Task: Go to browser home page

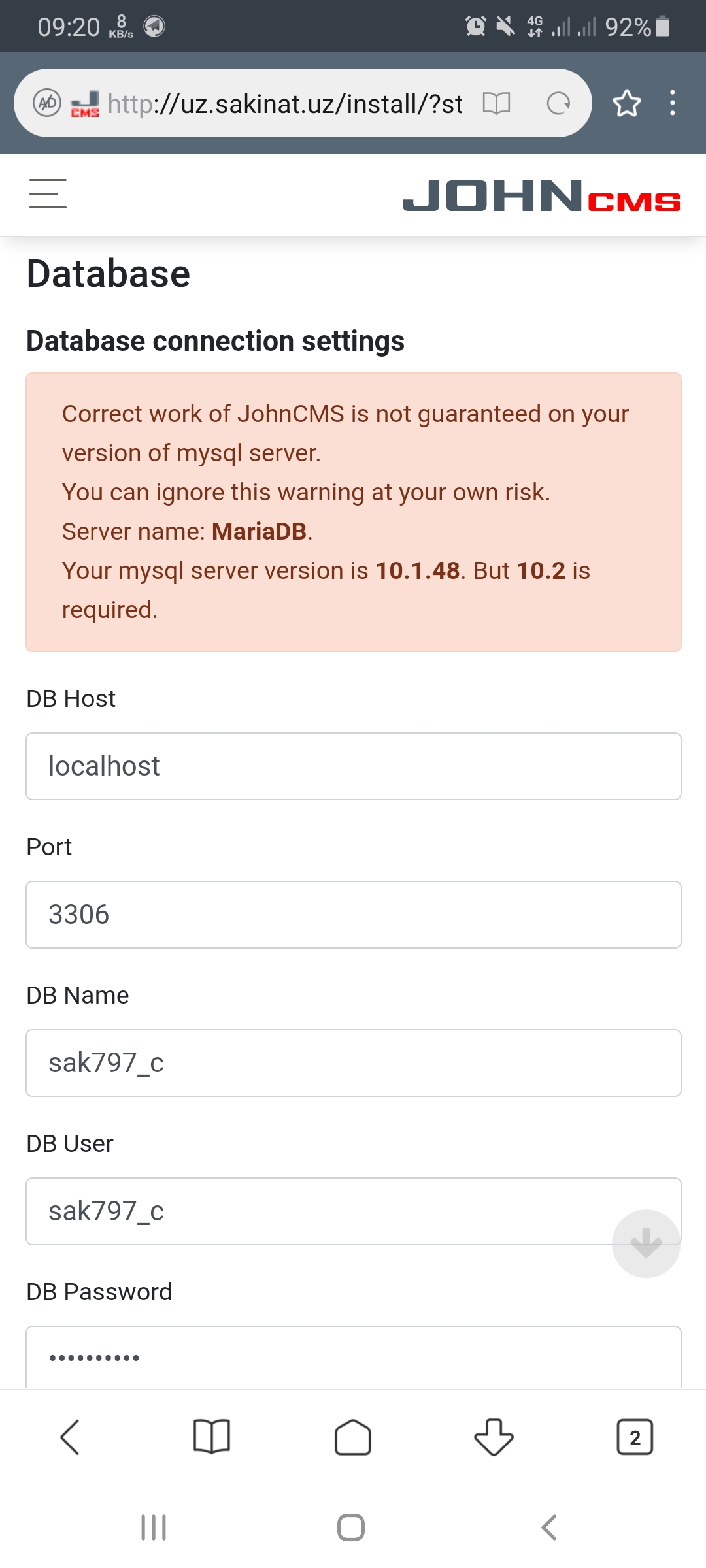Action: point(353,1437)
